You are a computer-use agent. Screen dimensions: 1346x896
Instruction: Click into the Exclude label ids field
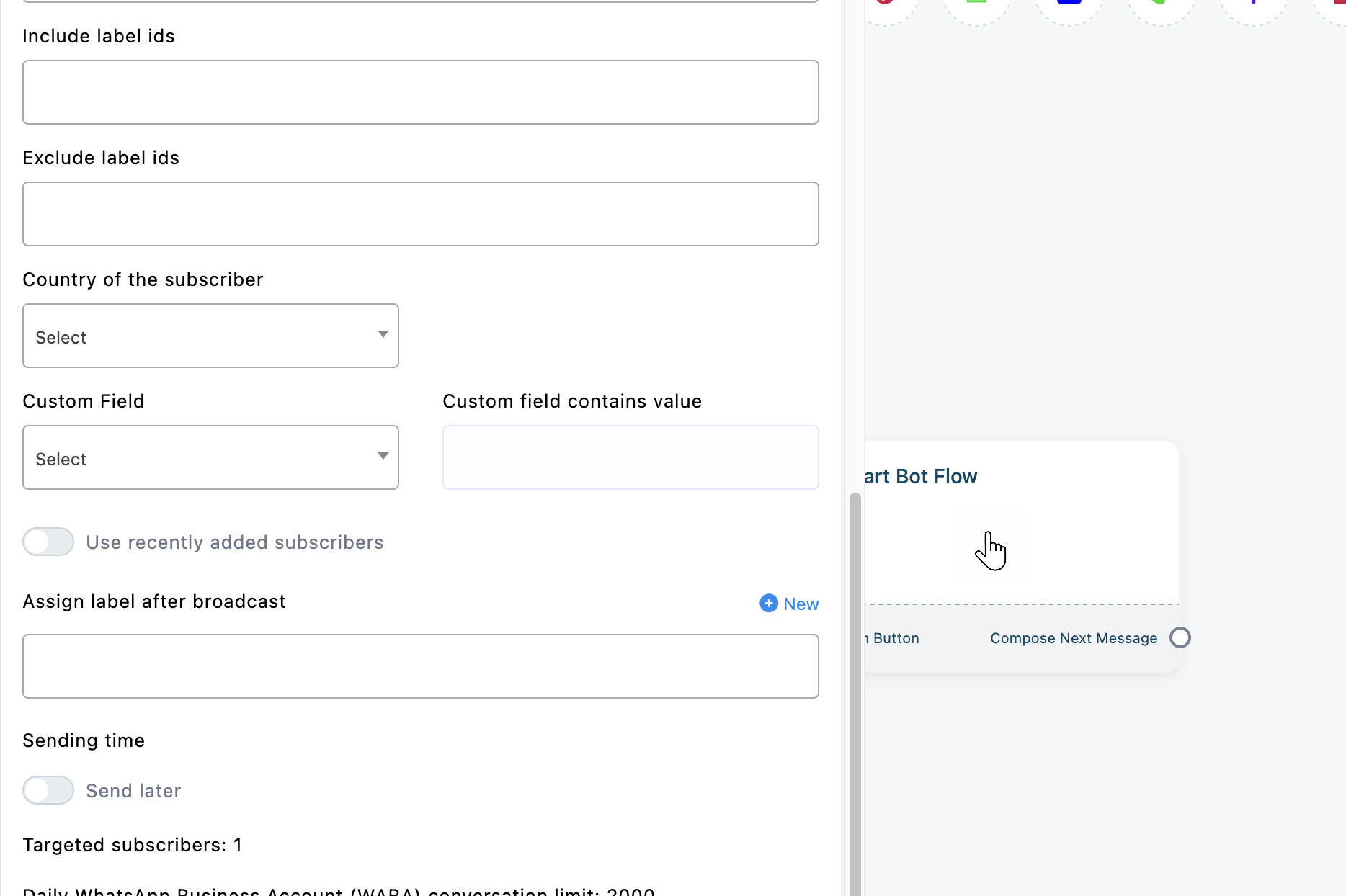(x=421, y=214)
